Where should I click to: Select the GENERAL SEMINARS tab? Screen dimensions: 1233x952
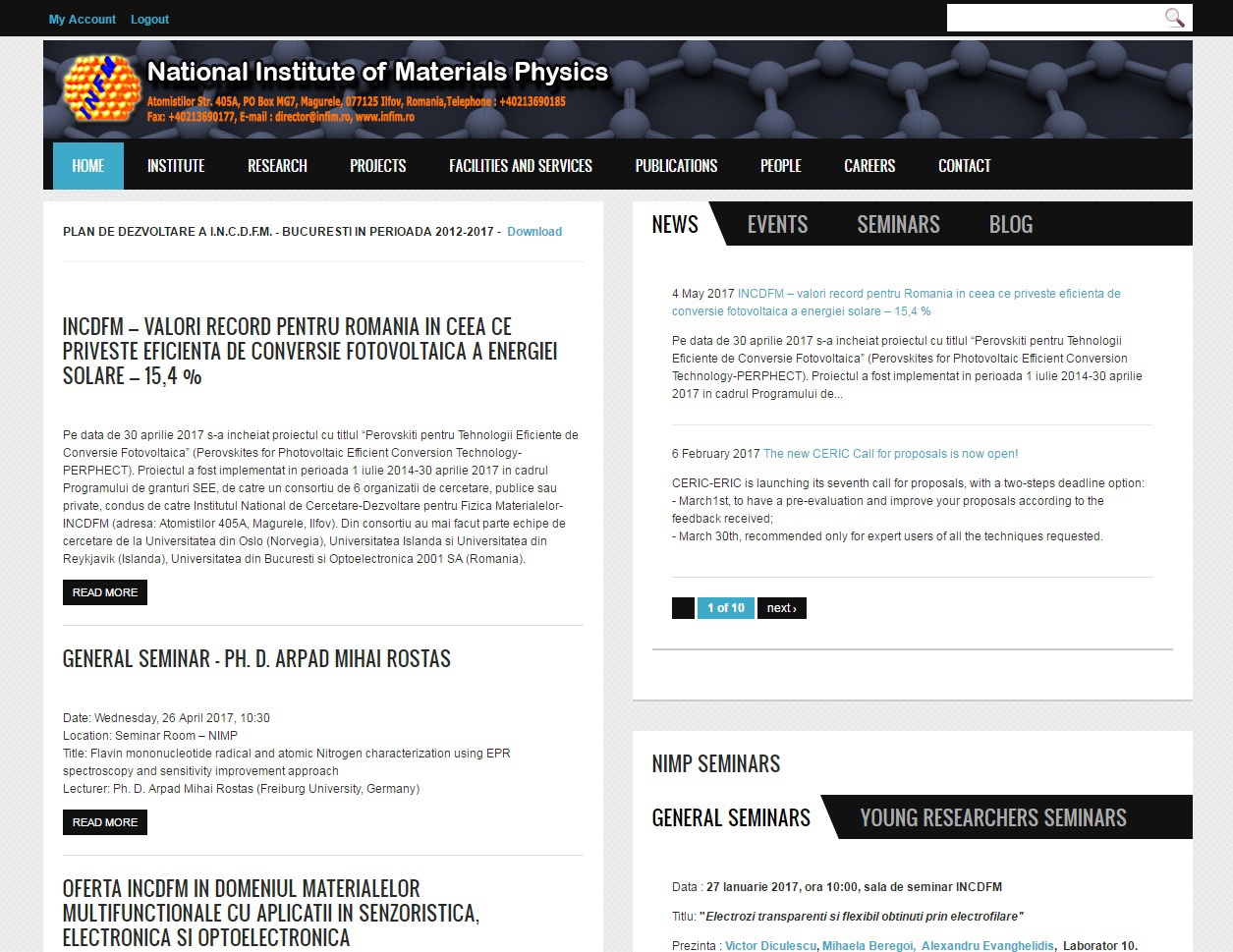[731, 817]
